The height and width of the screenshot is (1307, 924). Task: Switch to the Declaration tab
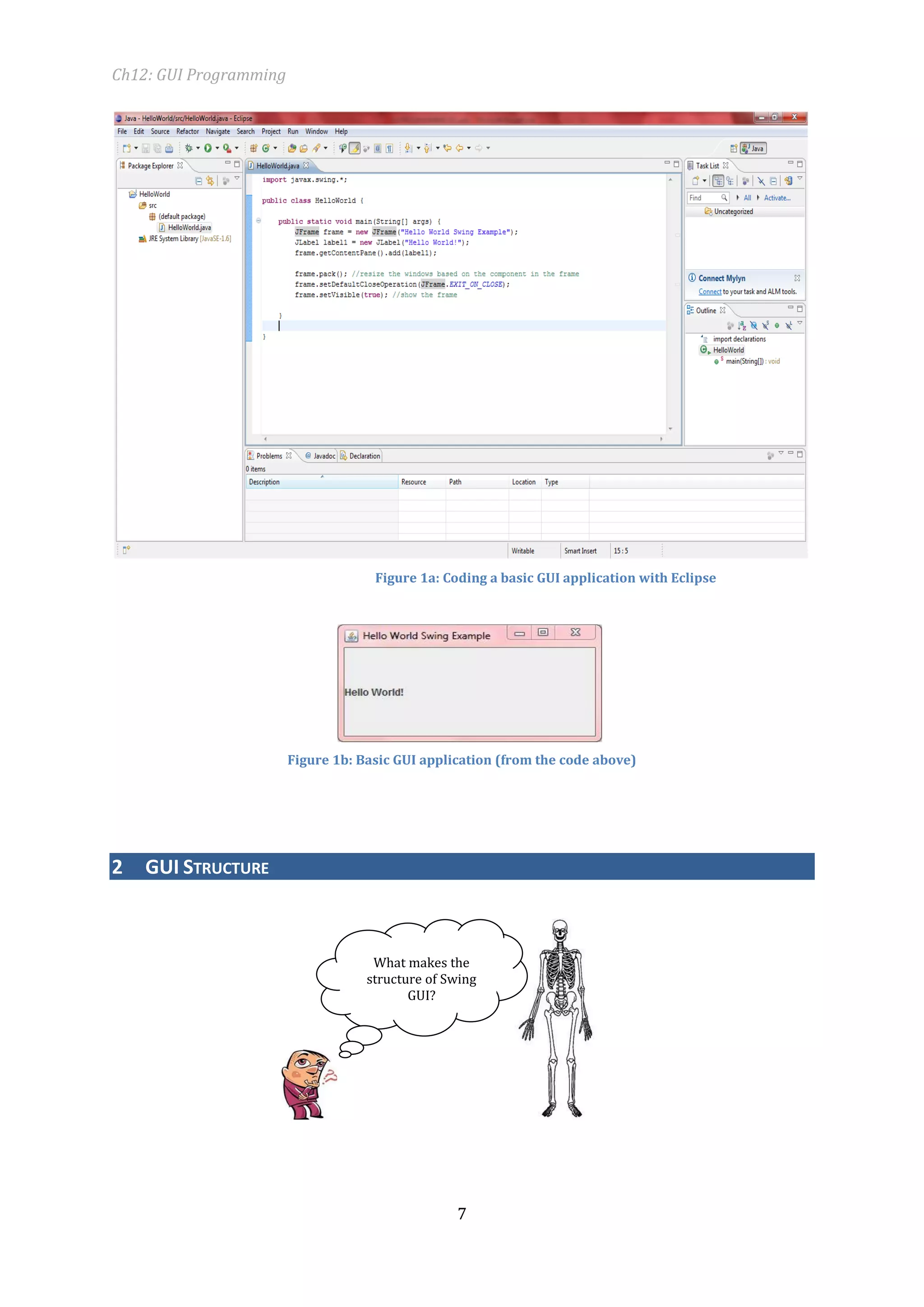click(x=360, y=456)
